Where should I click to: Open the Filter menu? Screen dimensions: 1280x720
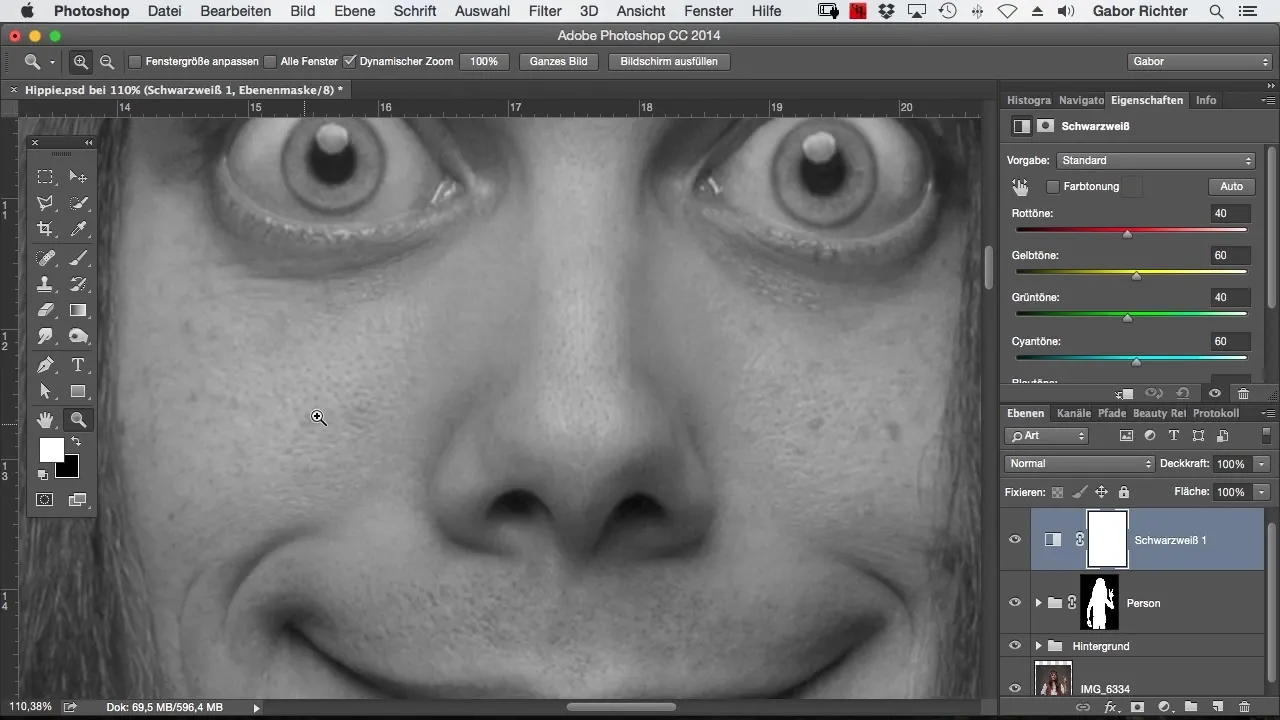545,11
